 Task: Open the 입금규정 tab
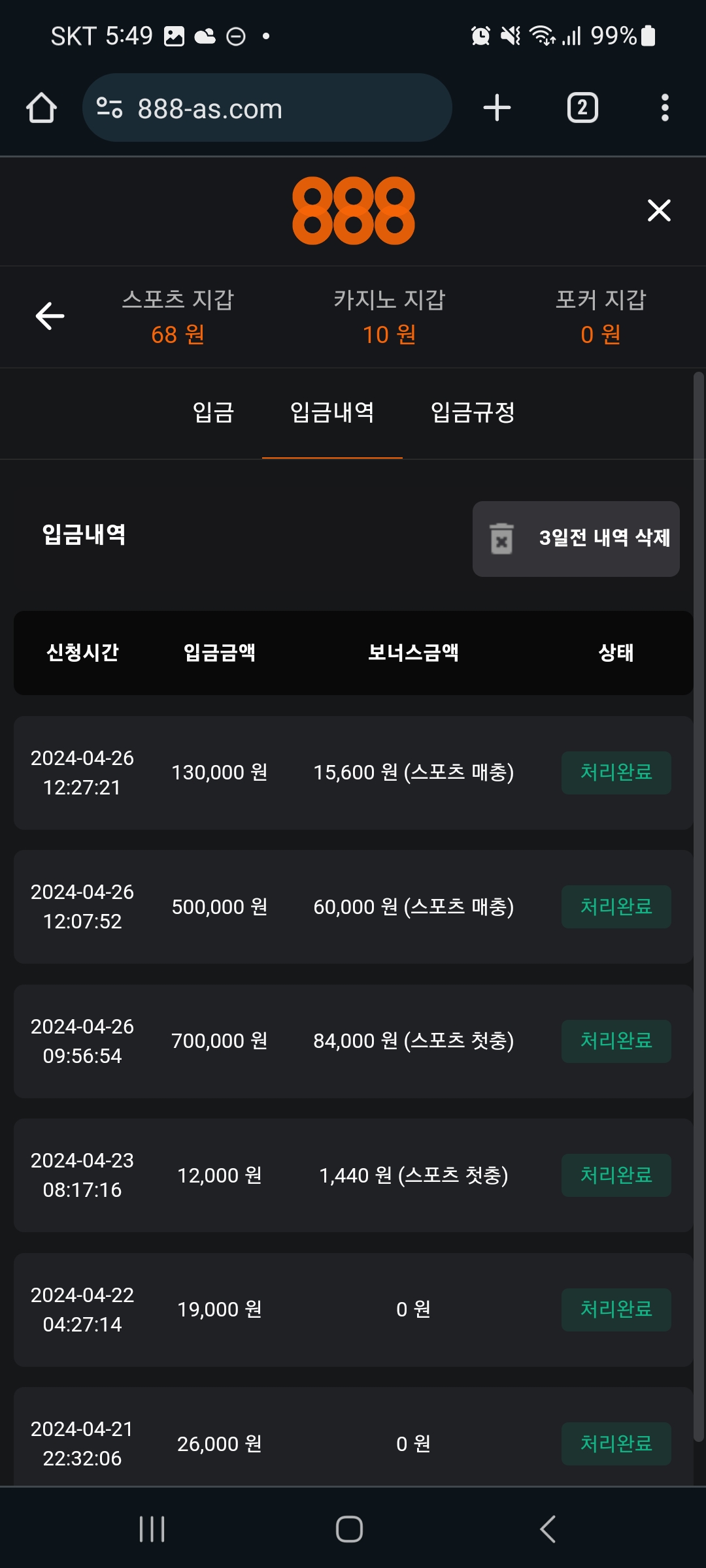click(x=473, y=412)
